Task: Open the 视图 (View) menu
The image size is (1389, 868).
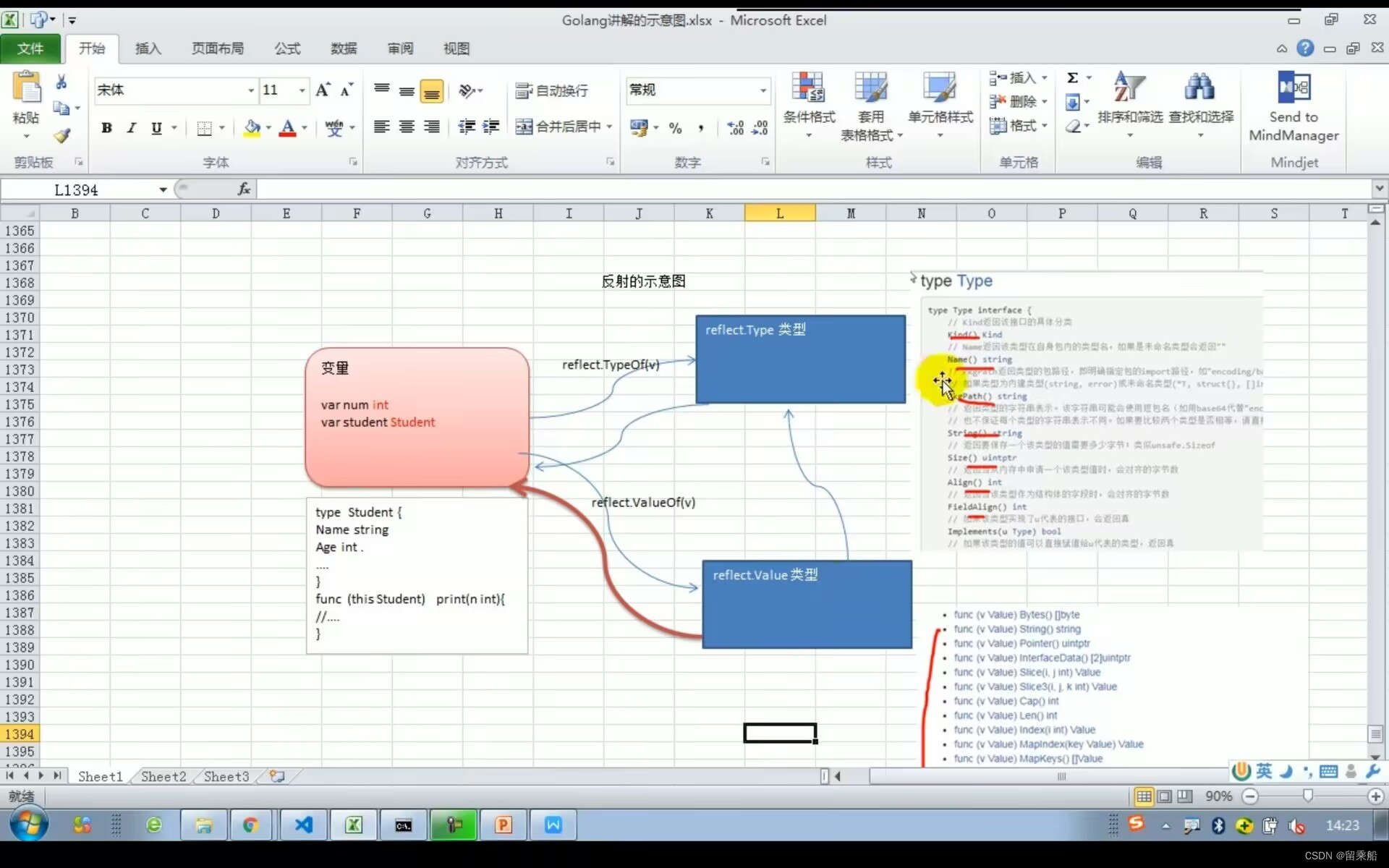Action: click(x=456, y=47)
